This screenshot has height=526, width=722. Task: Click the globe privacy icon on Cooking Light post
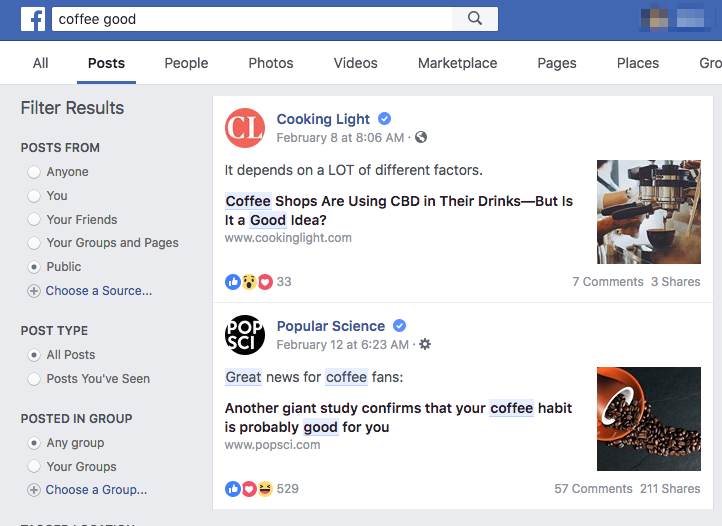coord(421,138)
